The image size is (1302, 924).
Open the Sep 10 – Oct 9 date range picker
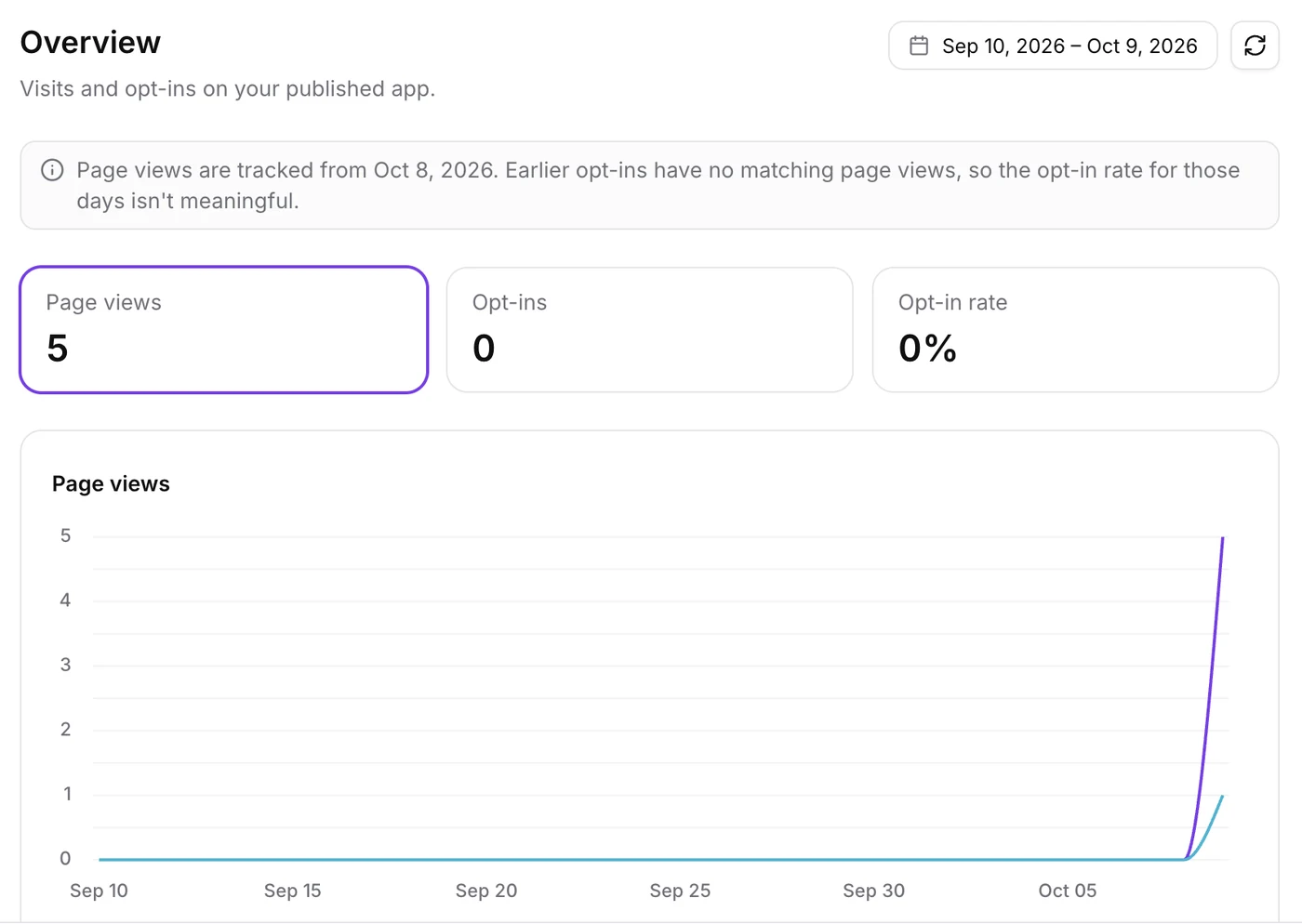tap(1053, 46)
